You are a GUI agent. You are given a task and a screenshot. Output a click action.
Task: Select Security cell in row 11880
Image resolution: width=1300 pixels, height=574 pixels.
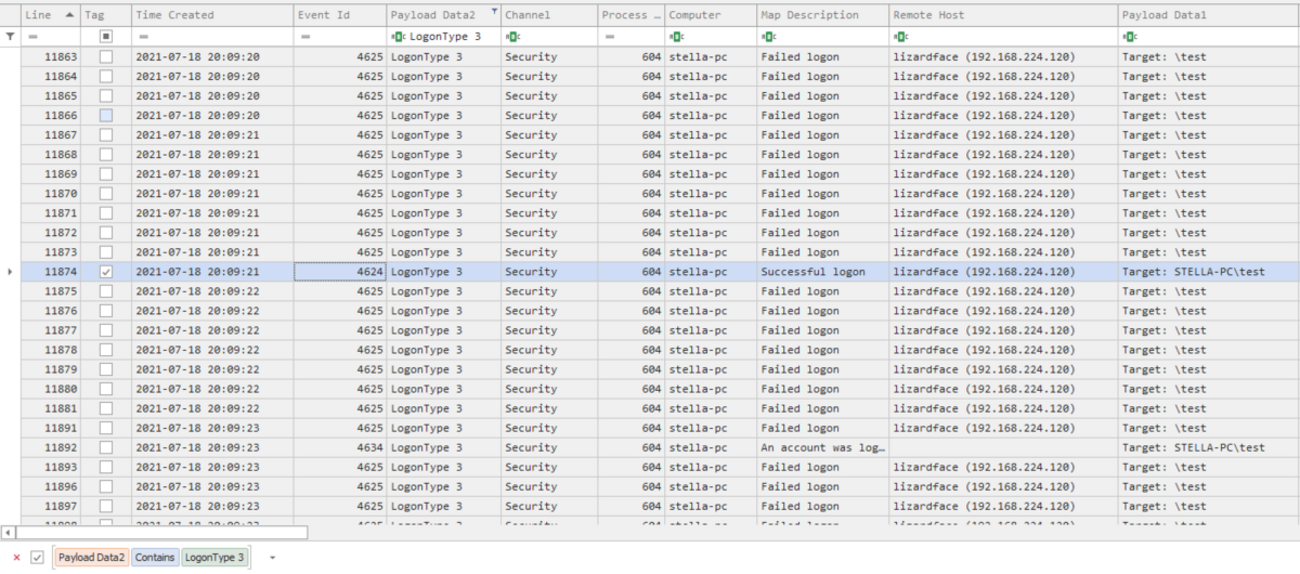click(x=548, y=389)
